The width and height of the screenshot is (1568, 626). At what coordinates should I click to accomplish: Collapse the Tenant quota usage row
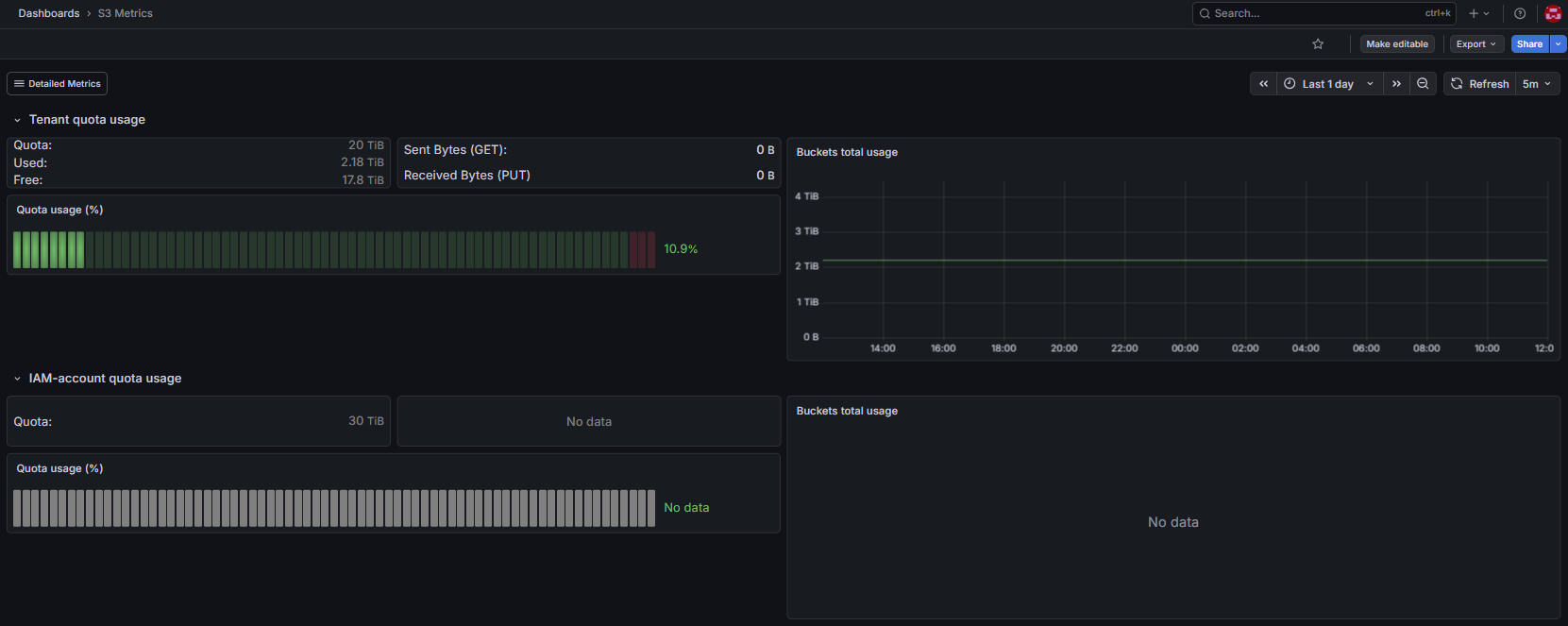[17, 120]
